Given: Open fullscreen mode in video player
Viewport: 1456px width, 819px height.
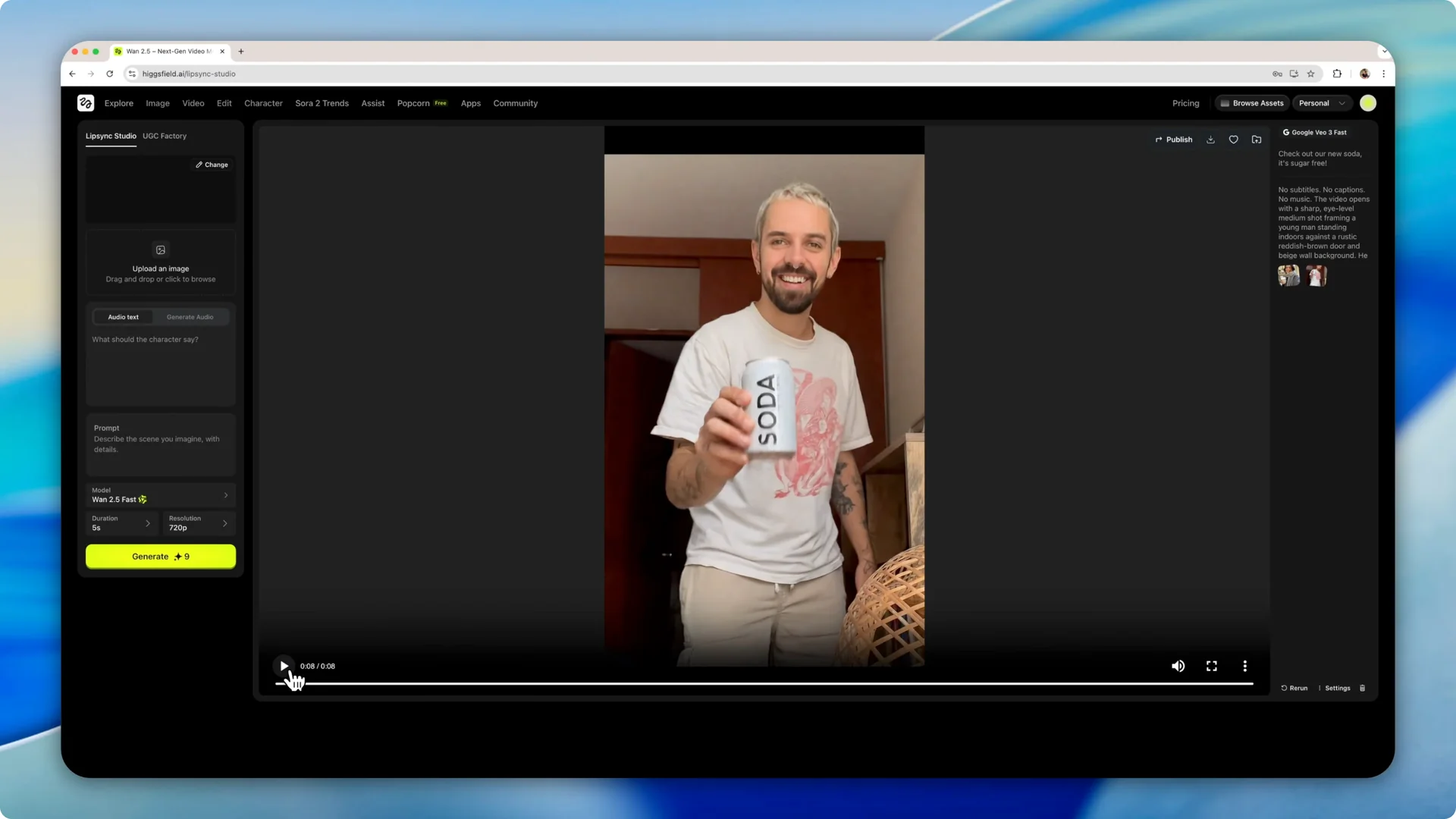Looking at the screenshot, I should point(1211,666).
